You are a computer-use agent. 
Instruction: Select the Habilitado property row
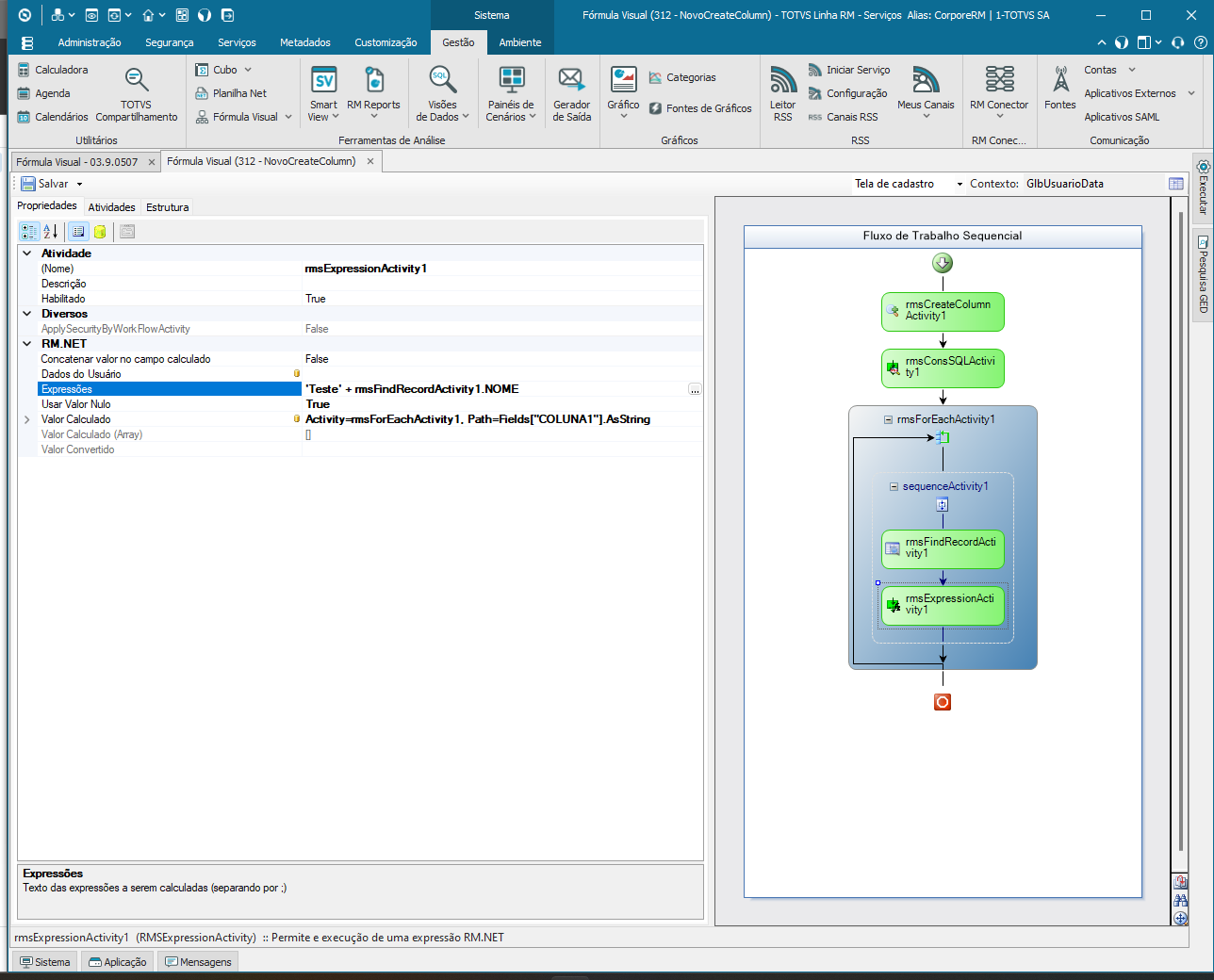pos(361,299)
